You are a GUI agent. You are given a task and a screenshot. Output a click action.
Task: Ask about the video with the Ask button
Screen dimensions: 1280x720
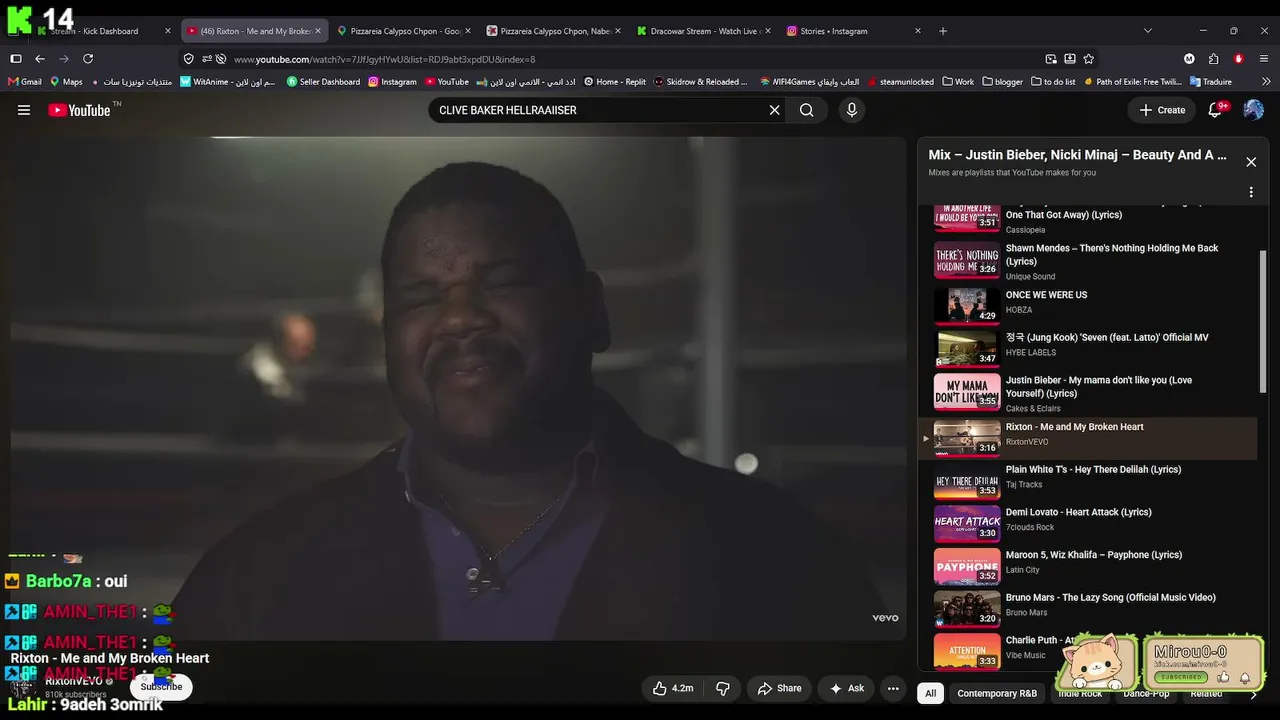point(846,688)
